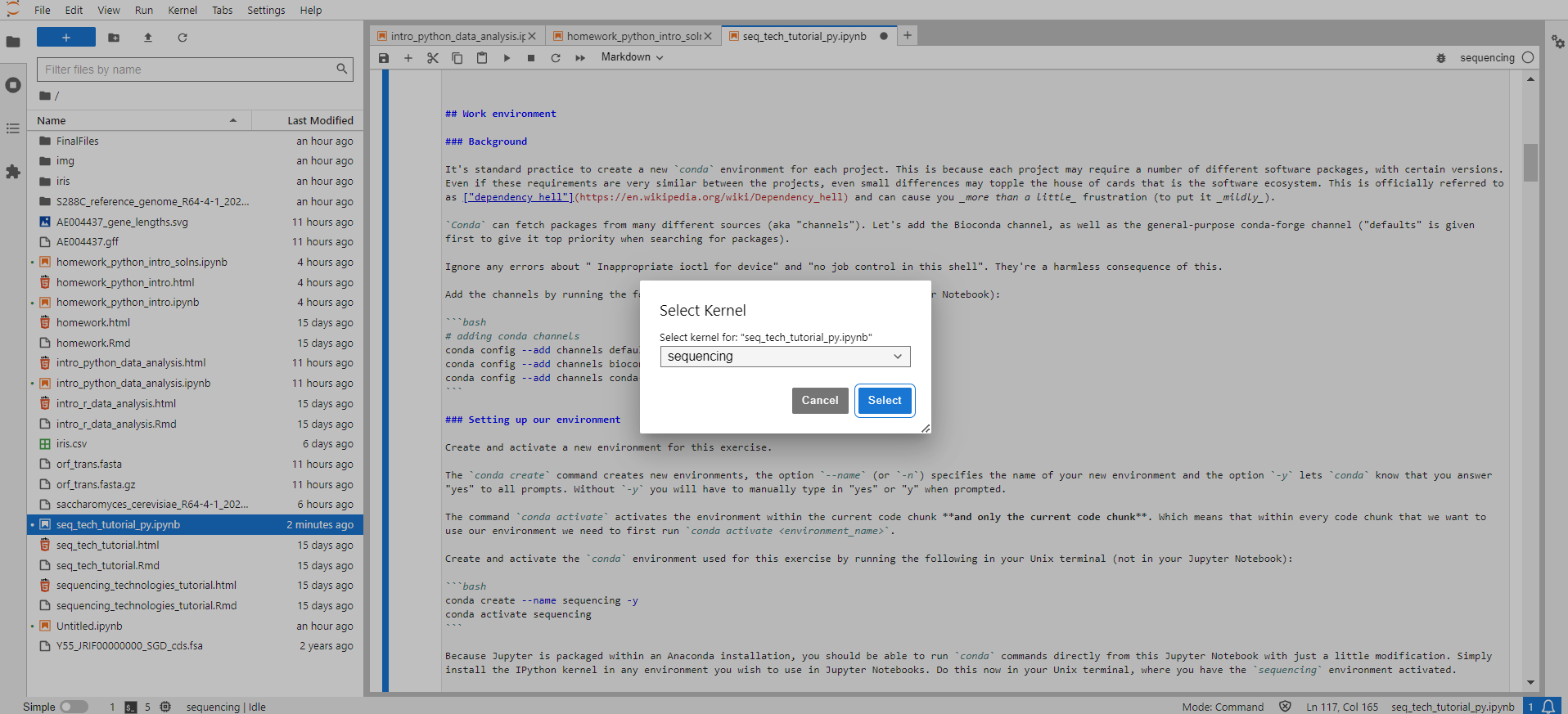
Task: Open the Running Terminals and Kernels panel
Action: click(13, 85)
